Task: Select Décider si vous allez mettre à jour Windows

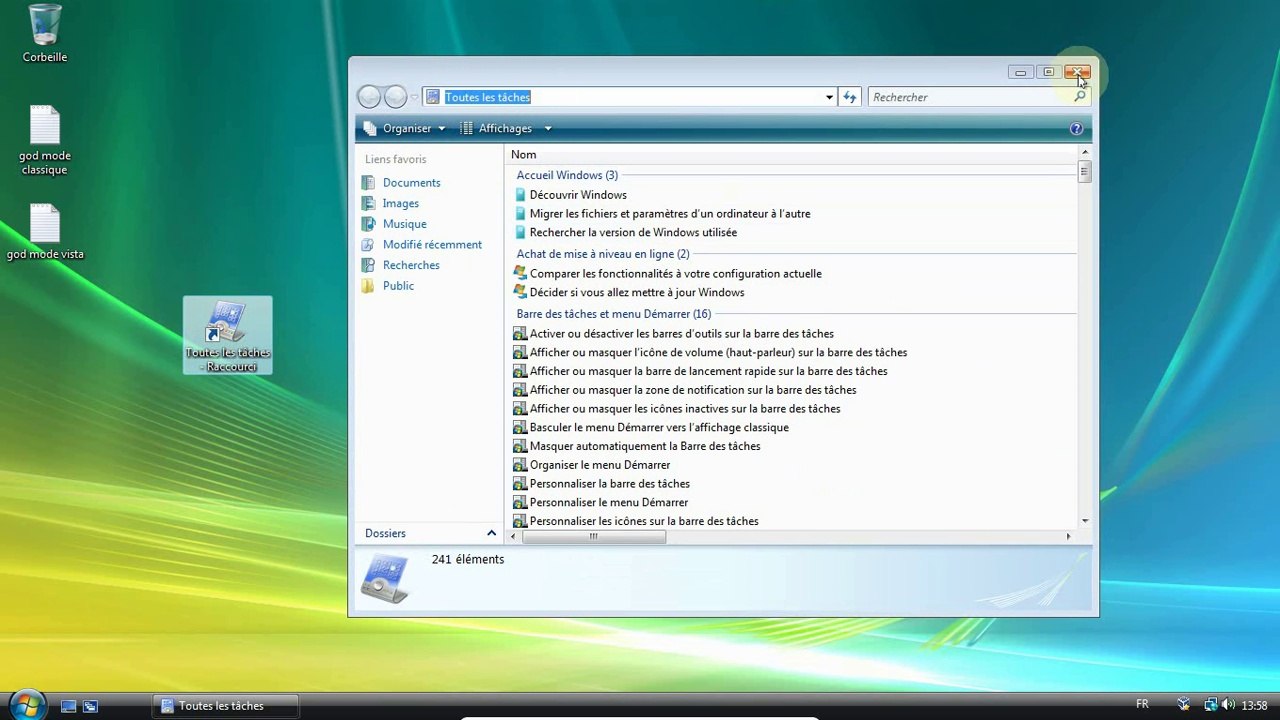Action: [637, 293]
